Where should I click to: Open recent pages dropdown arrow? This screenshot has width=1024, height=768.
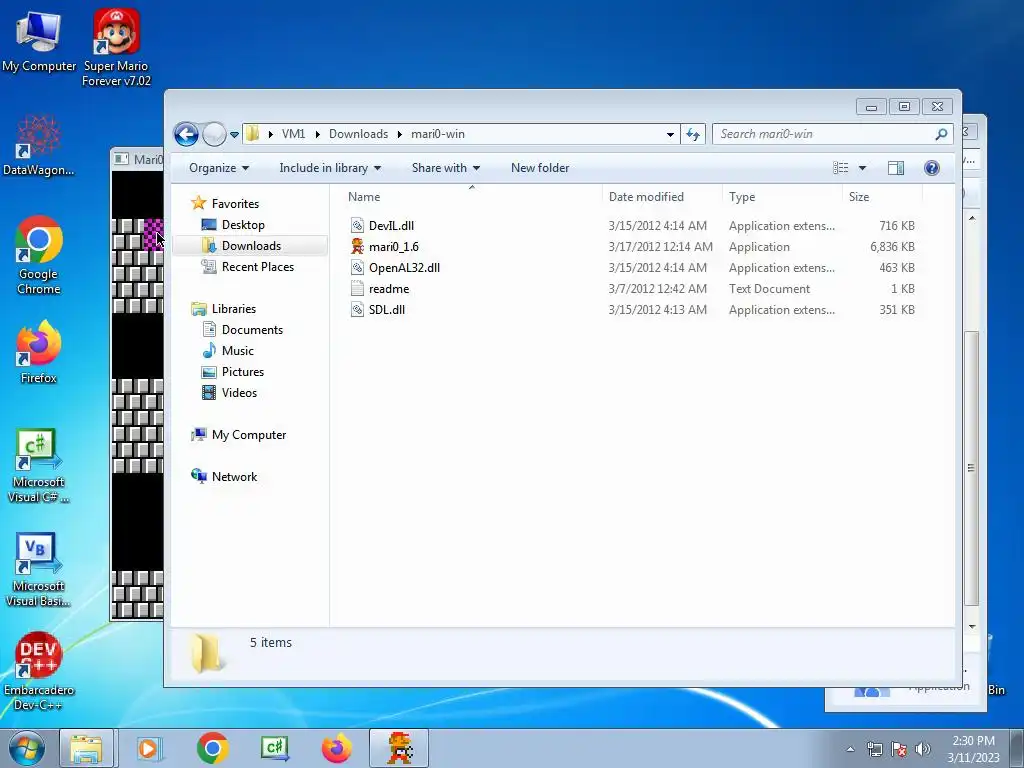point(234,135)
